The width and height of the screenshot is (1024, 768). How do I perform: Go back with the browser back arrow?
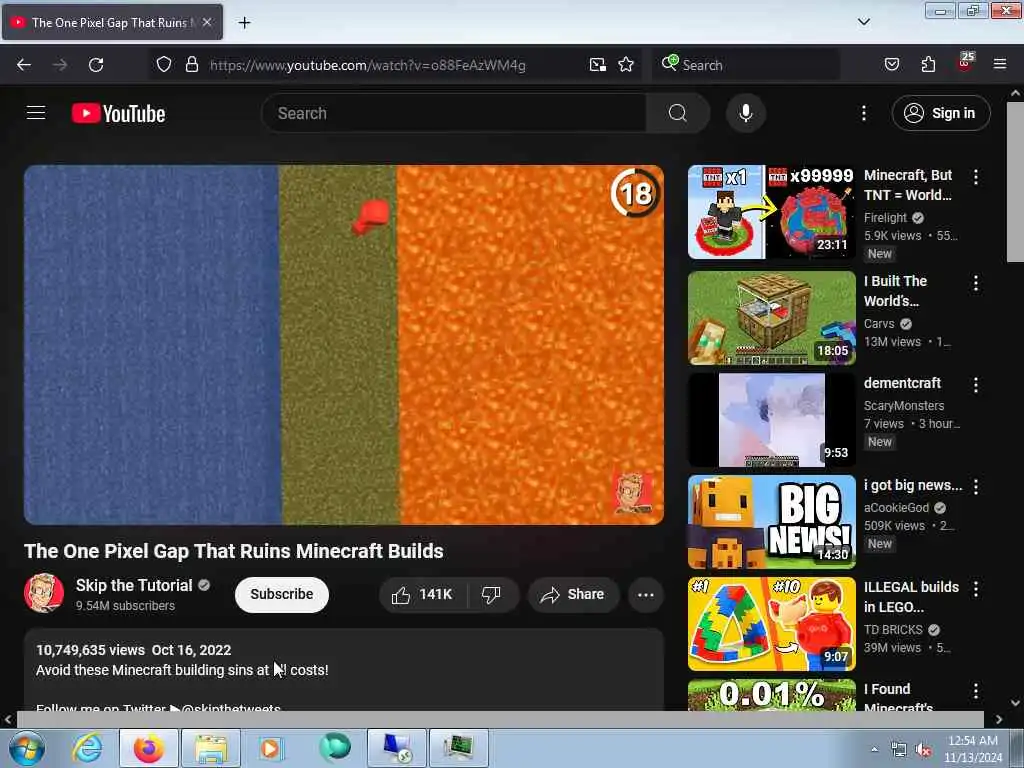pyautogui.click(x=24, y=65)
